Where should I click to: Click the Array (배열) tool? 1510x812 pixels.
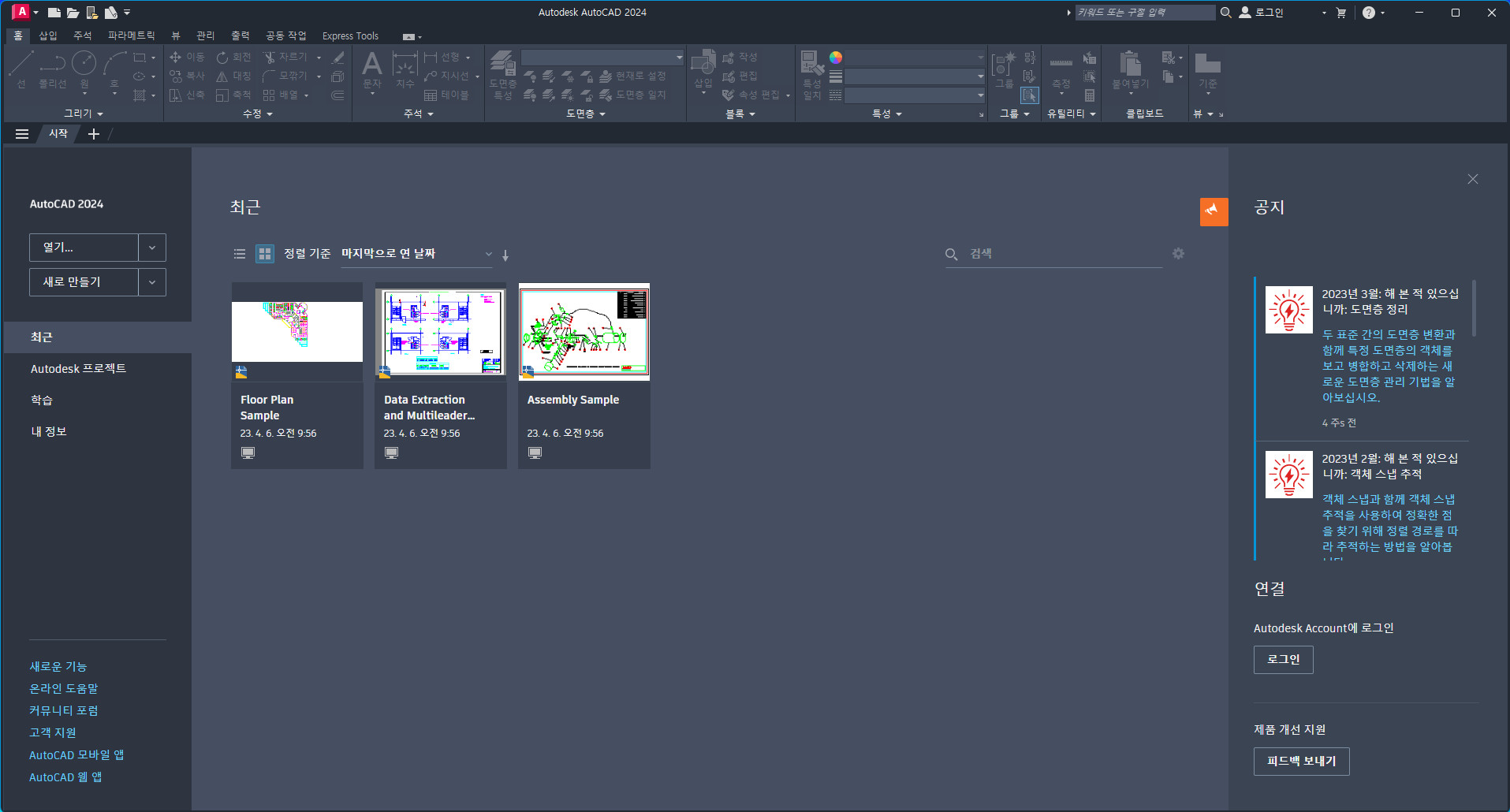(281, 95)
